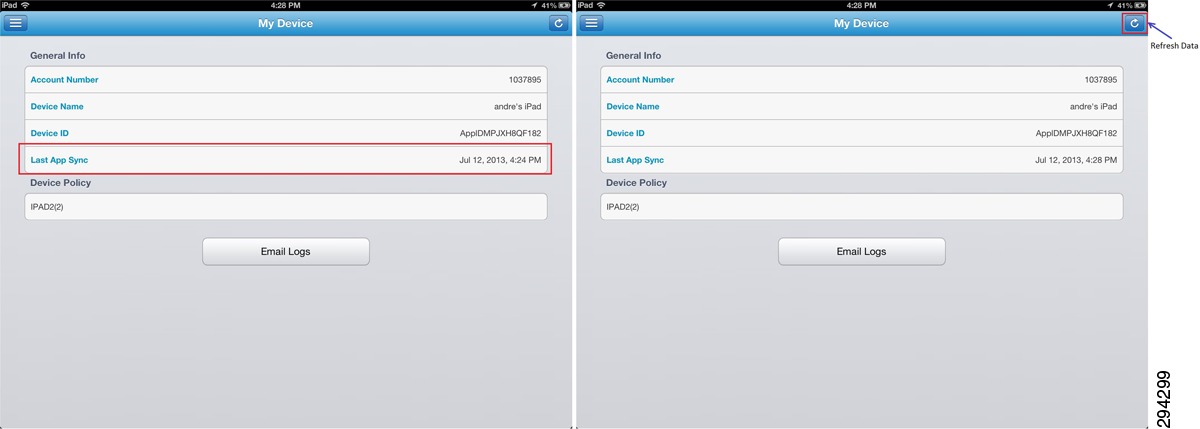Screen dimensions: 1200x429
Task: Open hamburger menu on right screen
Action: (591, 23)
